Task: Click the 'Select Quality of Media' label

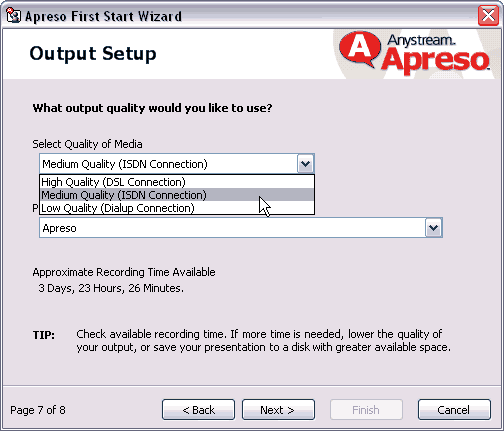Action: (87, 144)
